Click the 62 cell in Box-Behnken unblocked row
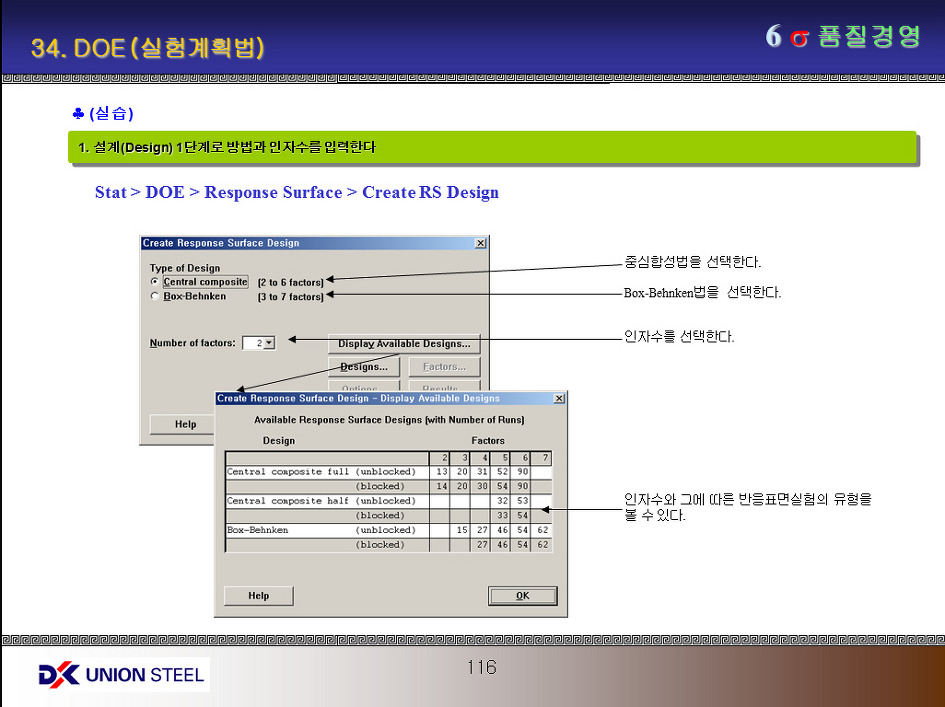Viewport: 945px width, 707px height. 542,530
